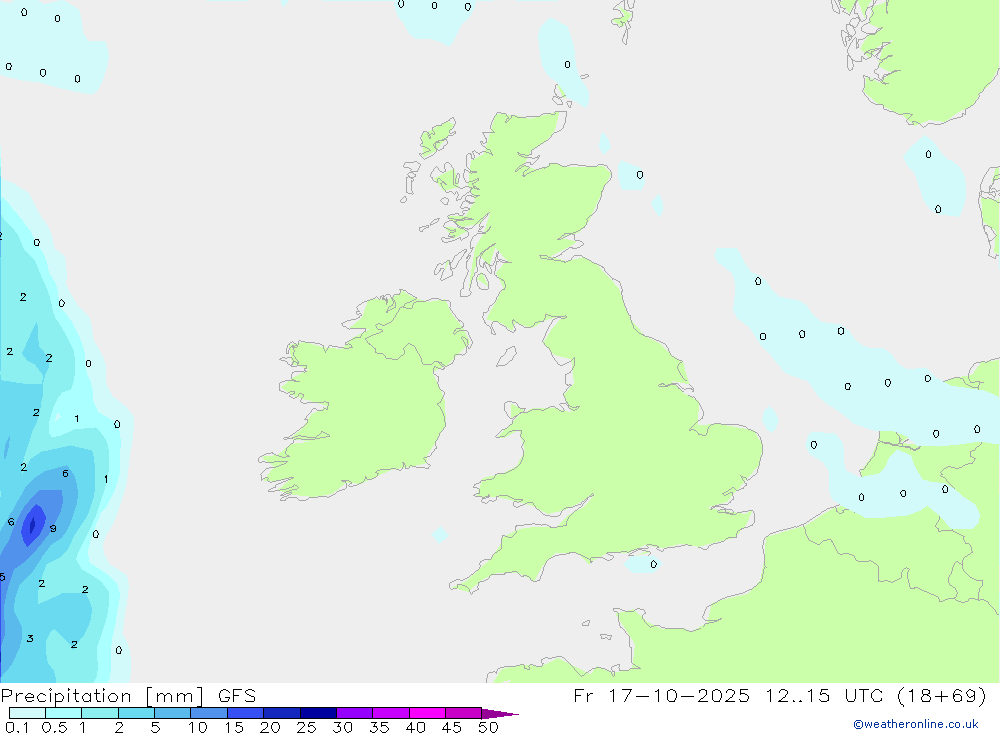Click the "10" legend scale label
The width and height of the screenshot is (1000, 733).
(198, 727)
